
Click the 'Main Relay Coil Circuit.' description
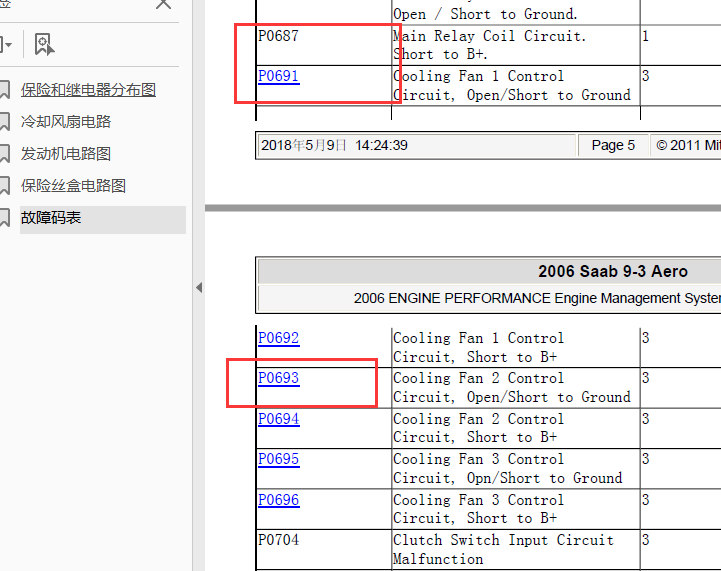click(x=490, y=36)
